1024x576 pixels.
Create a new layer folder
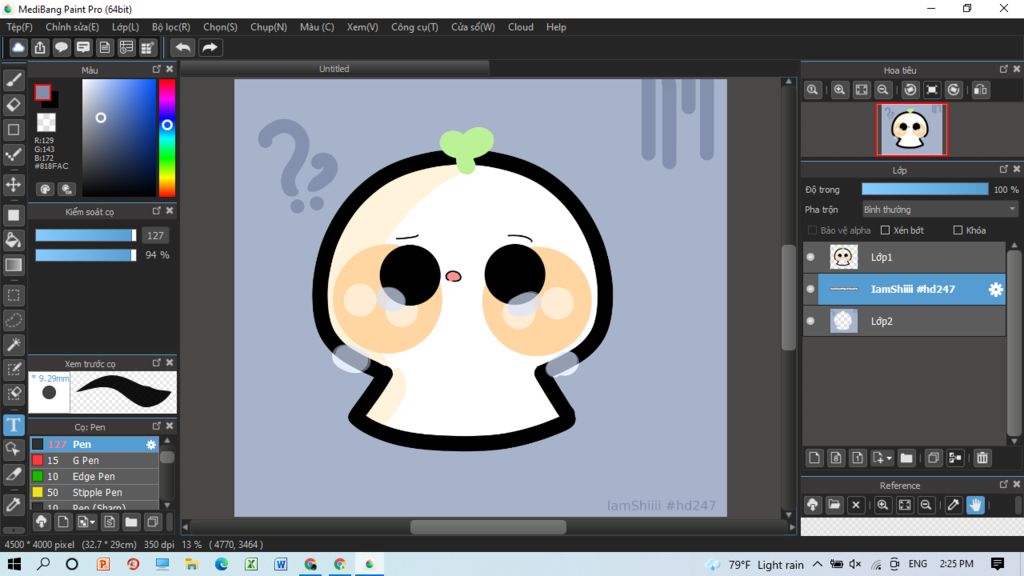pos(906,458)
